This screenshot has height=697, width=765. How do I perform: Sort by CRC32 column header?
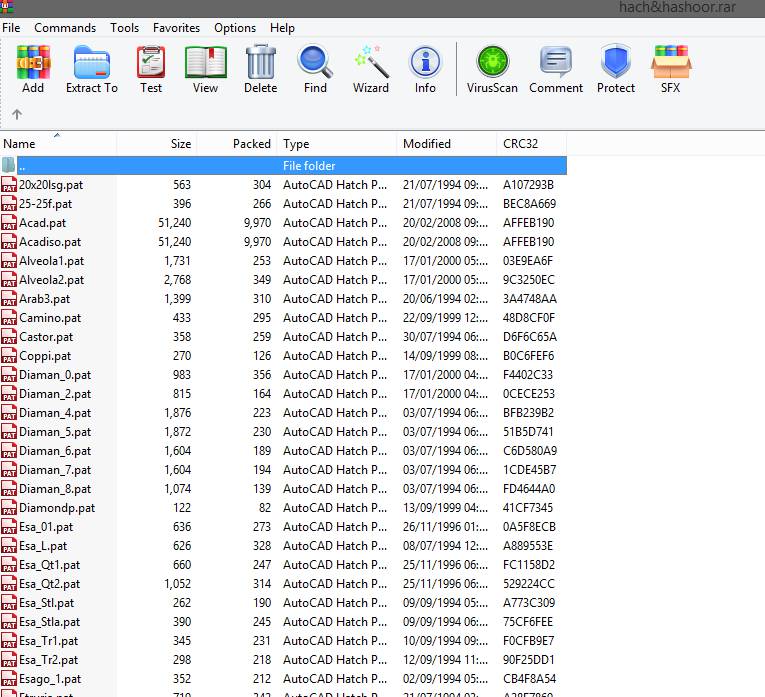coord(532,144)
